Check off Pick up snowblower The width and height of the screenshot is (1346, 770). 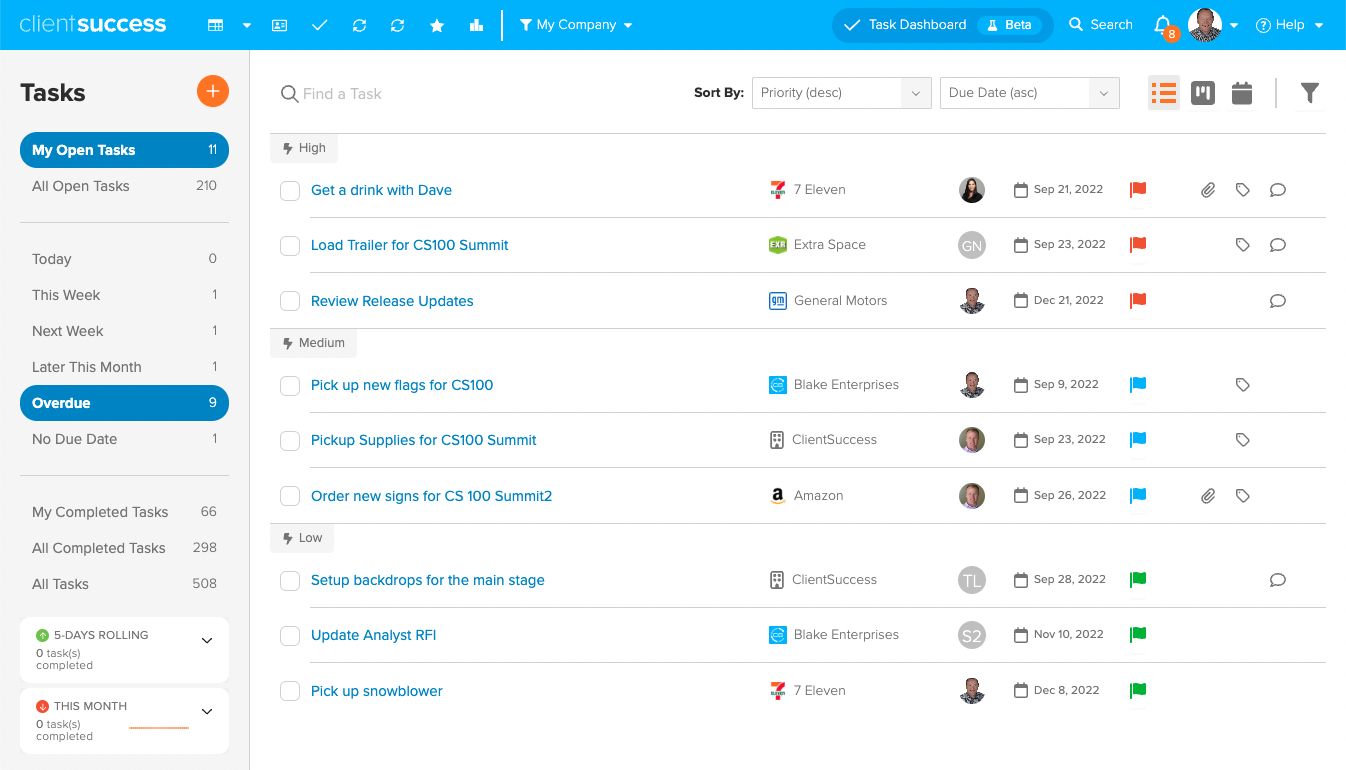point(290,691)
